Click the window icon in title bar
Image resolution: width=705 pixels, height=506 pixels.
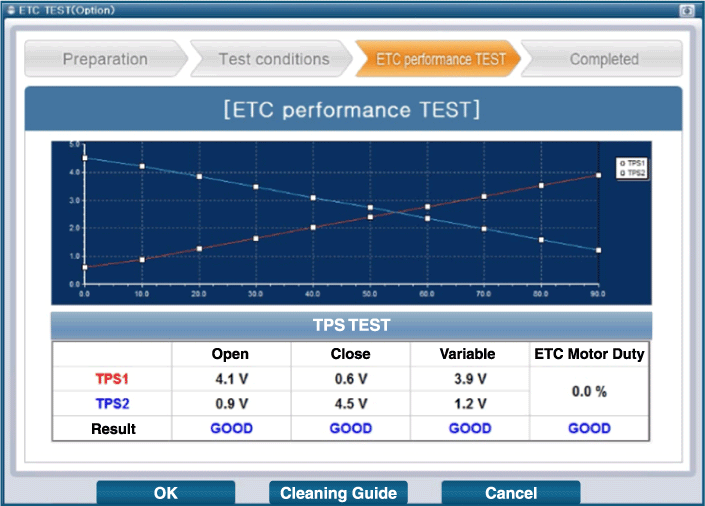(x=9, y=9)
